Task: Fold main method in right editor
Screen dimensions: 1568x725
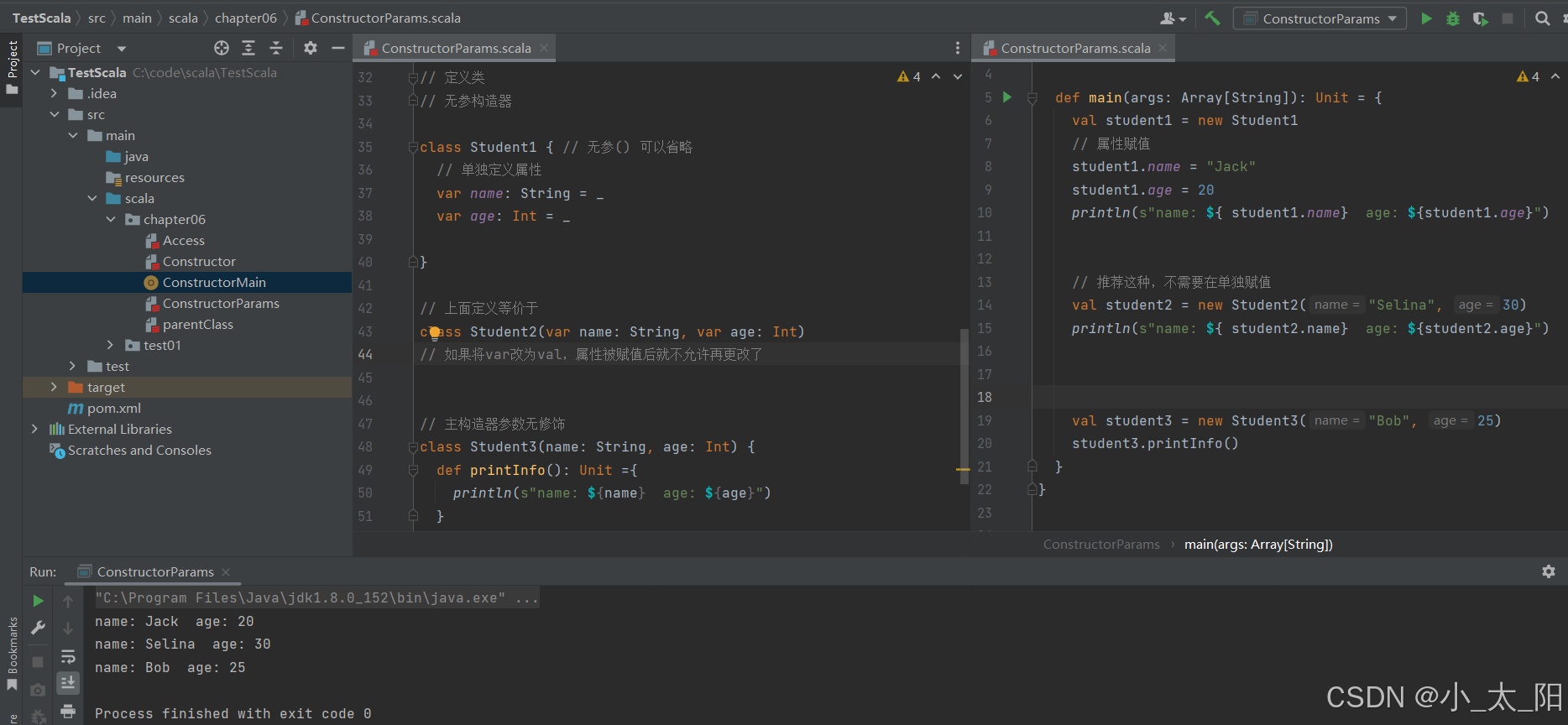Action: [x=1032, y=98]
